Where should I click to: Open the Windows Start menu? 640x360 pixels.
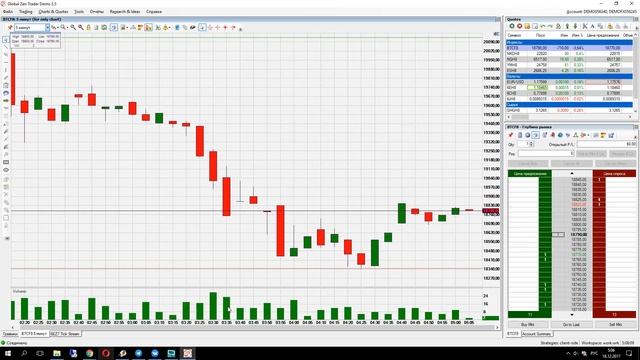[x=8, y=353]
